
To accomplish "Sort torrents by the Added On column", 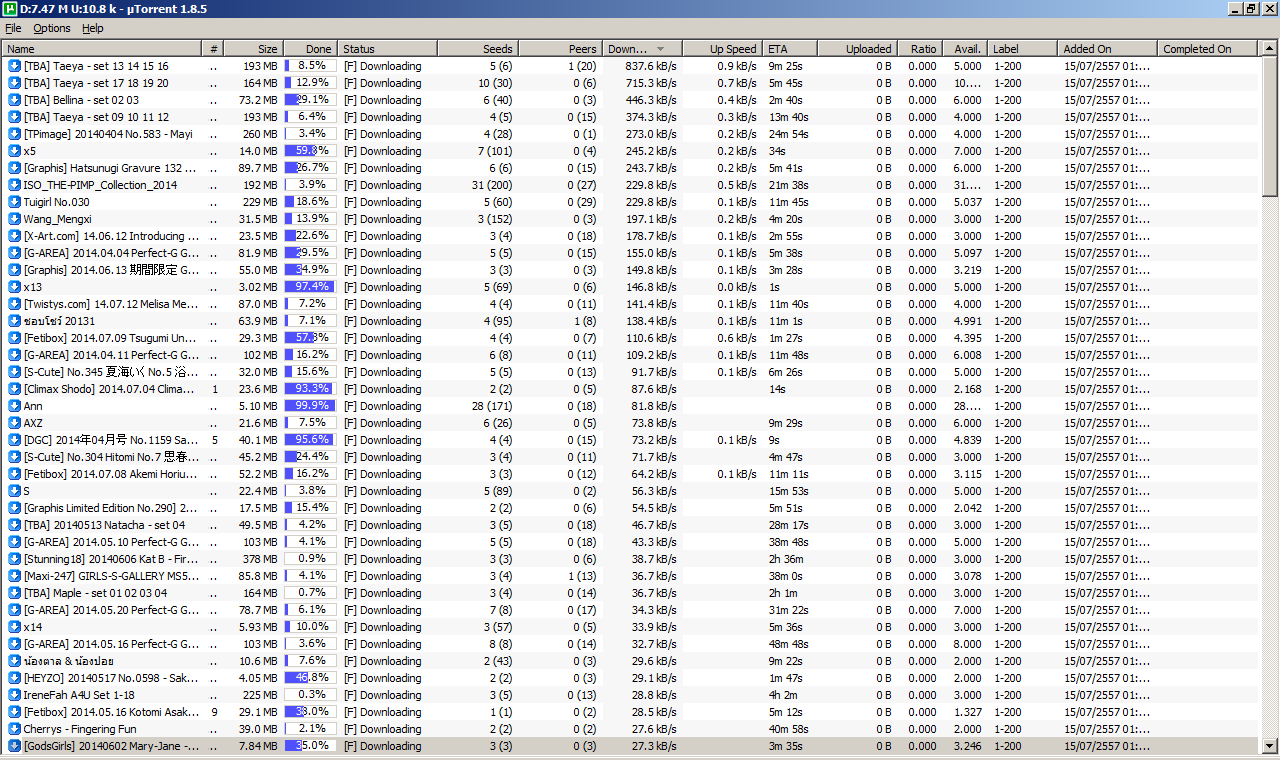I will click(1107, 49).
